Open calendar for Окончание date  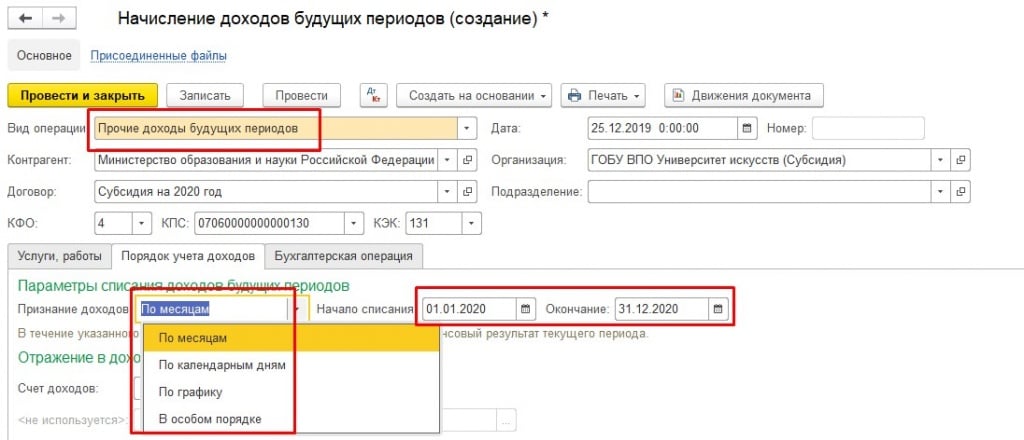click(x=717, y=309)
